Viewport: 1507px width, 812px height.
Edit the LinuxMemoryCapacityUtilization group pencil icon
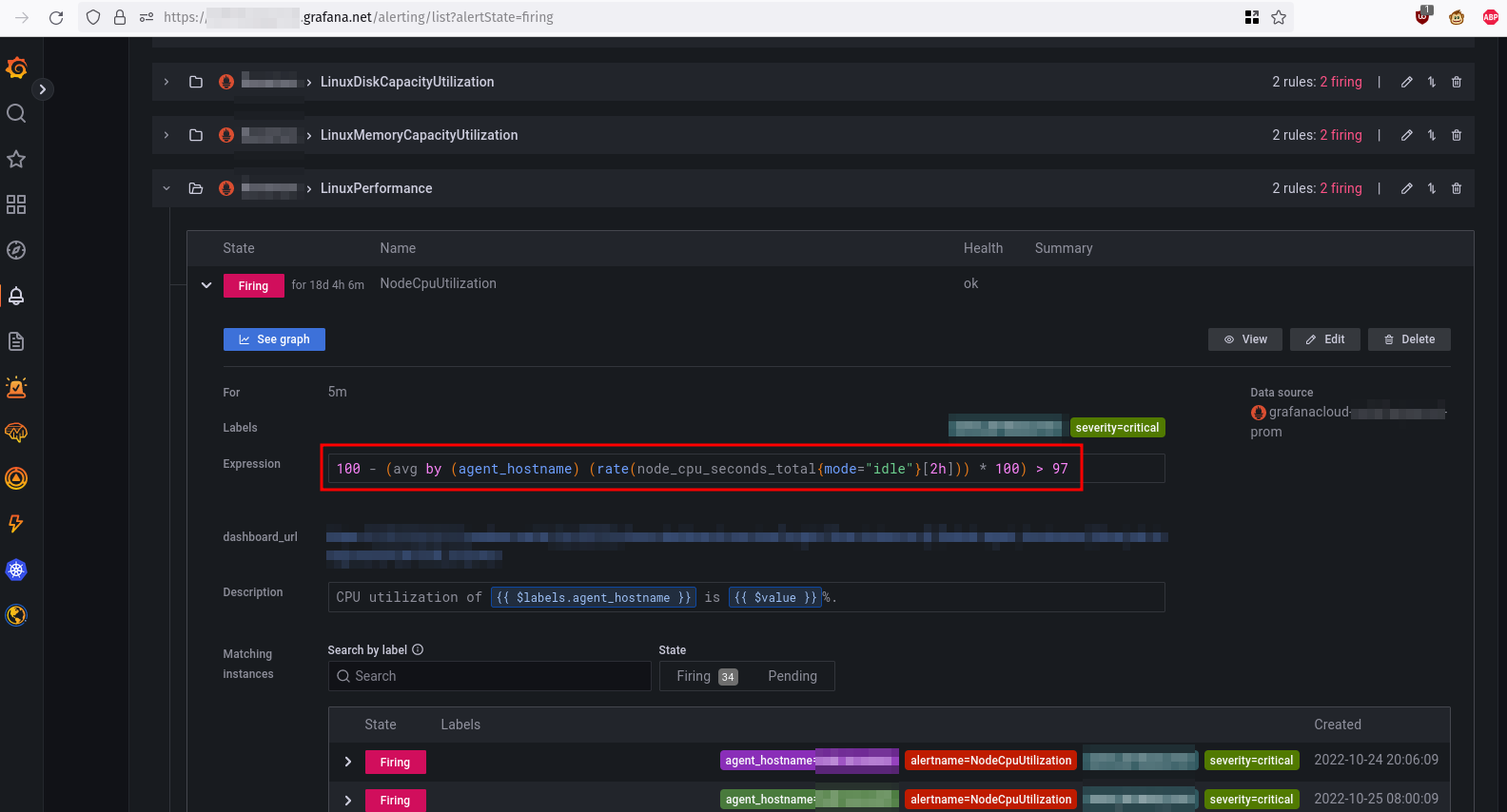tap(1406, 135)
